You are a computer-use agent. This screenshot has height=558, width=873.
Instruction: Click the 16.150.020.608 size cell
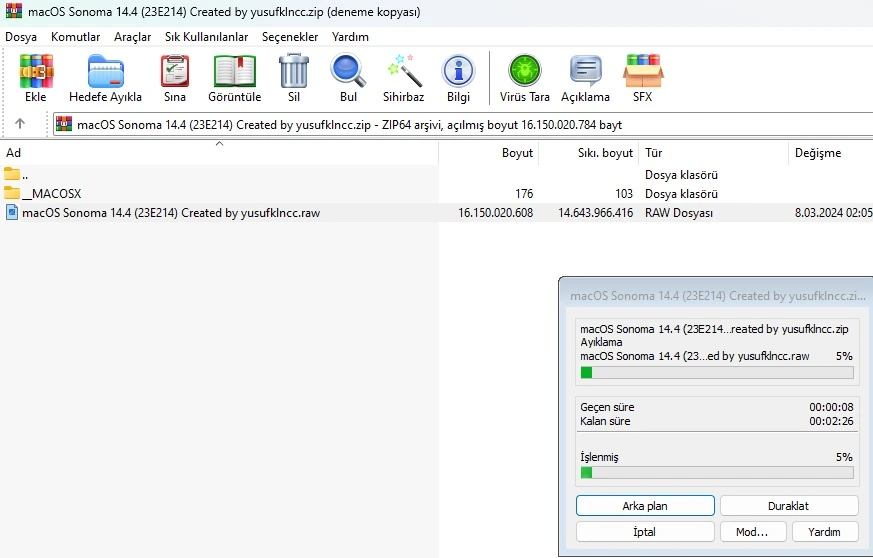coord(496,213)
